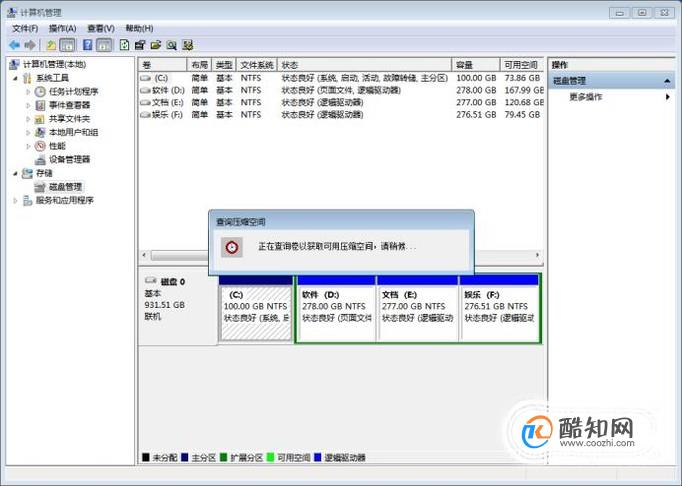The width and height of the screenshot is (682, 486).
Task: Select 计算机管理(本地) root node
Action: (x=54, y=64)
